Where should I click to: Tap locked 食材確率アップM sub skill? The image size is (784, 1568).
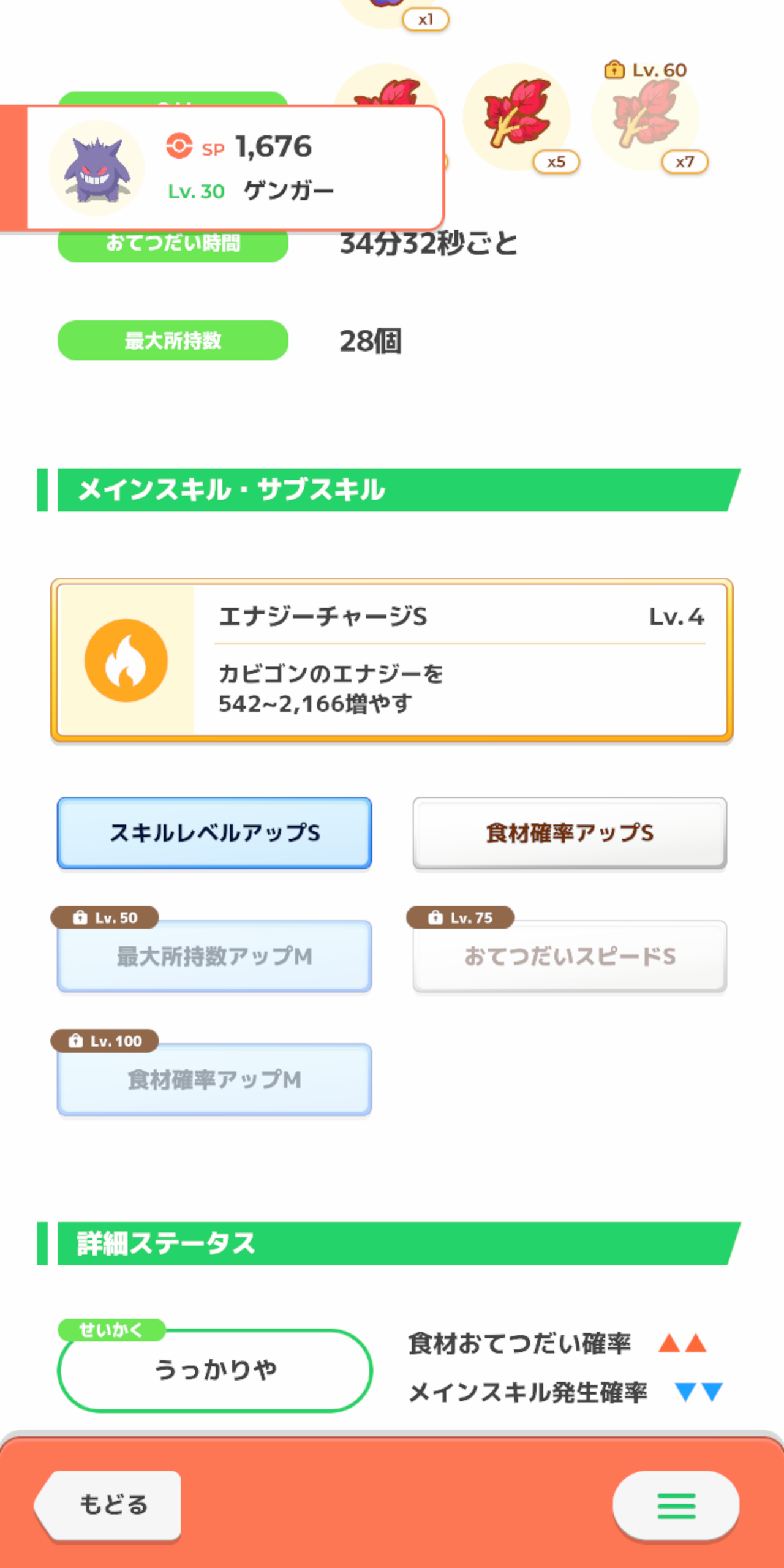[214, 1079]
